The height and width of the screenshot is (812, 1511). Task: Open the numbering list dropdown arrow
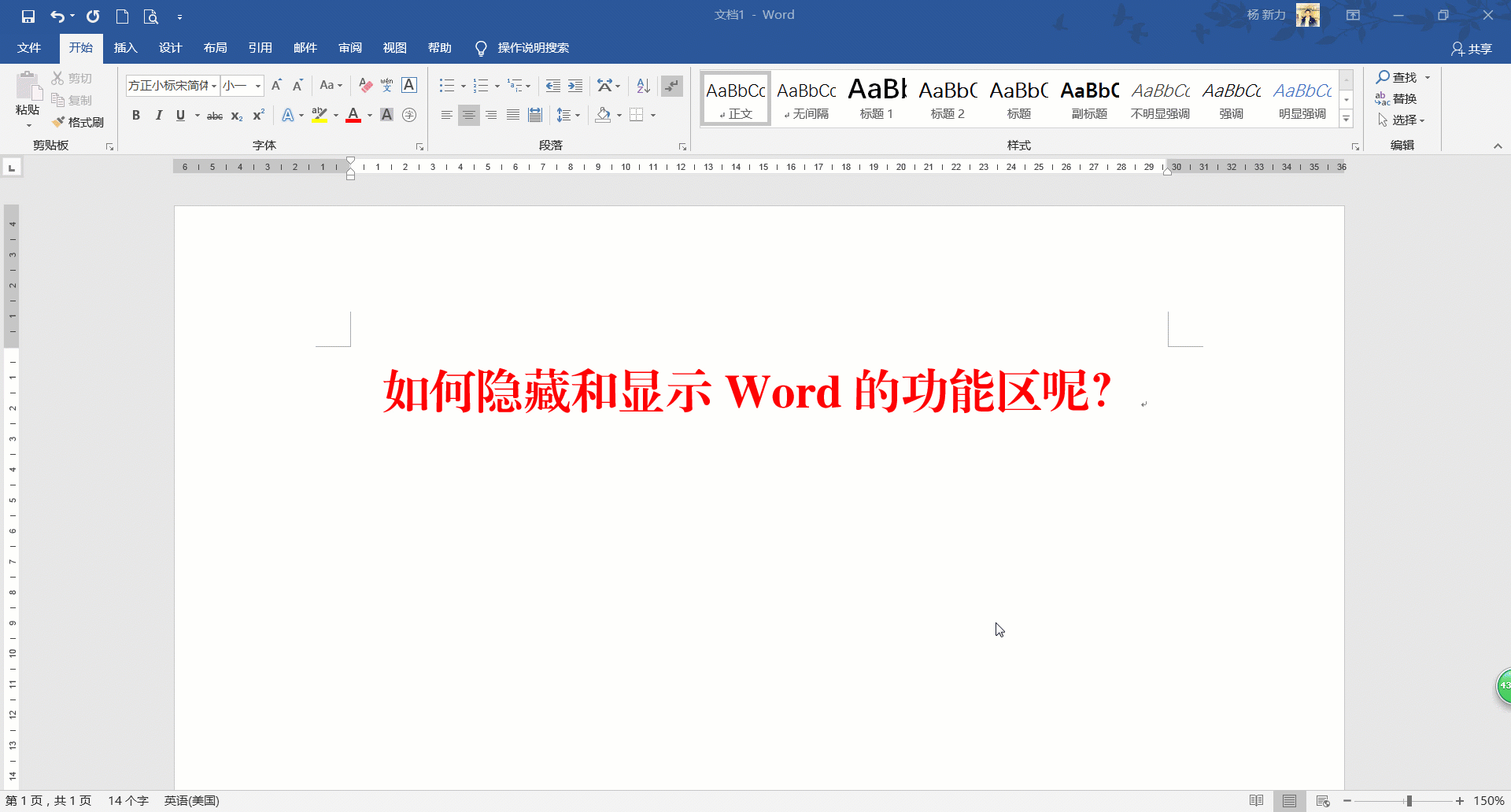coord(497,86)
